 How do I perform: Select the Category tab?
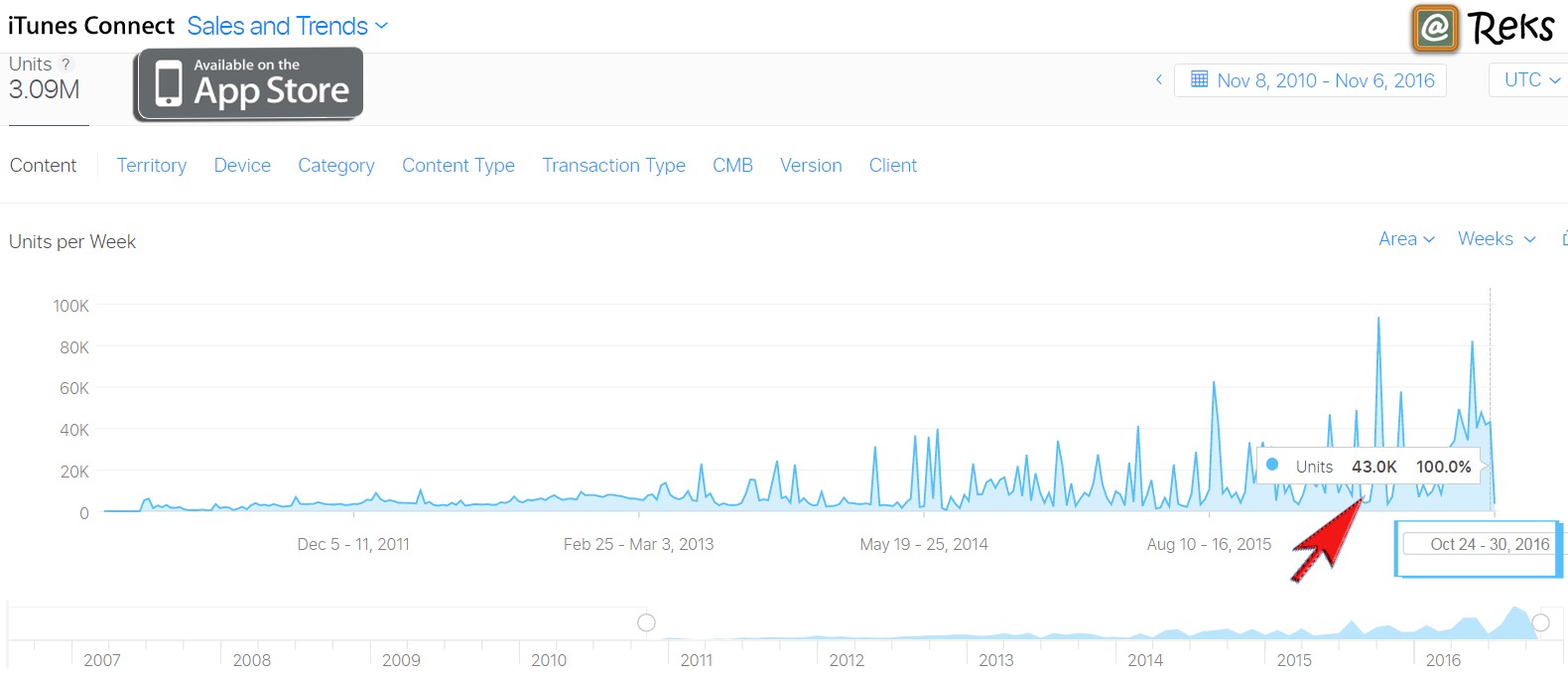(x=336, y=166)
